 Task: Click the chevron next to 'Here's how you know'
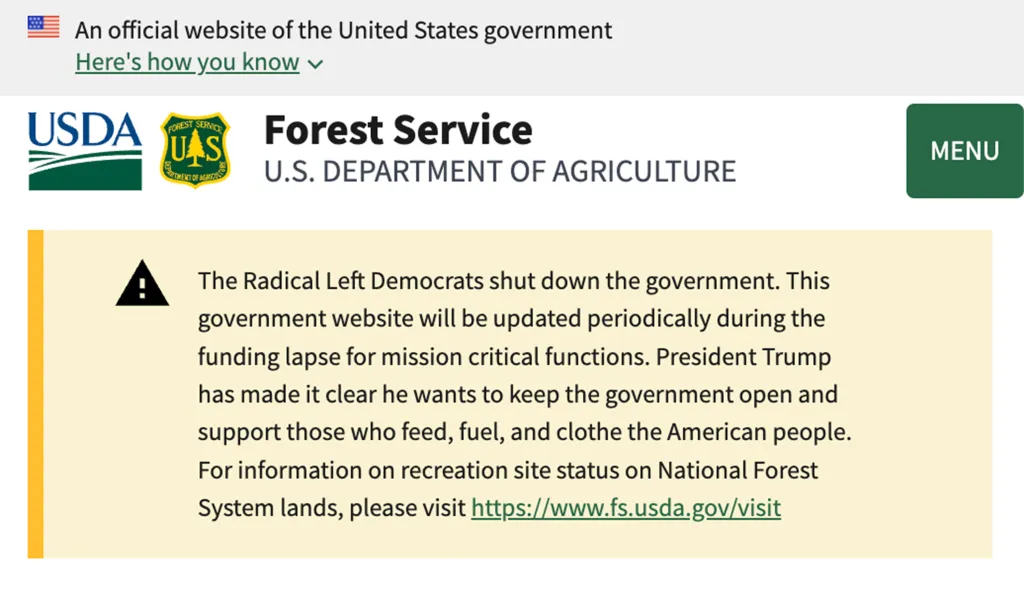(314, 62)
